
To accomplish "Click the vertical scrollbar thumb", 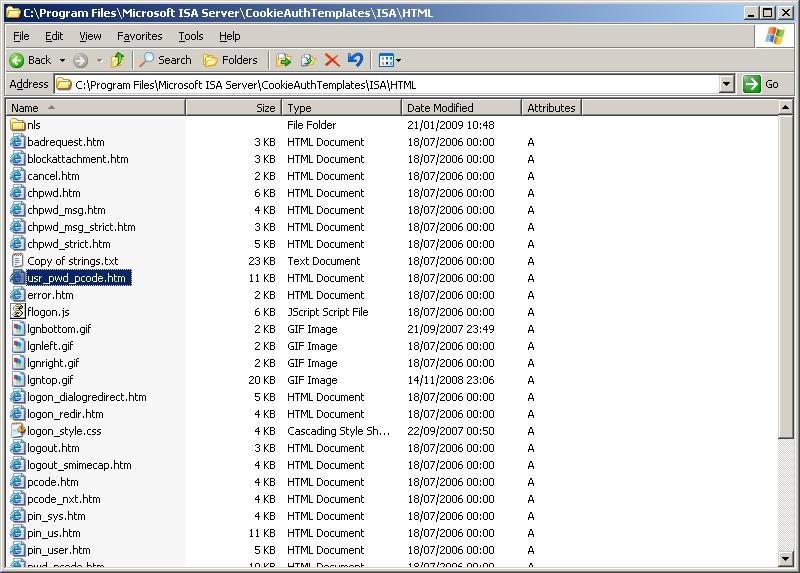I will click(x=786, y=276).
